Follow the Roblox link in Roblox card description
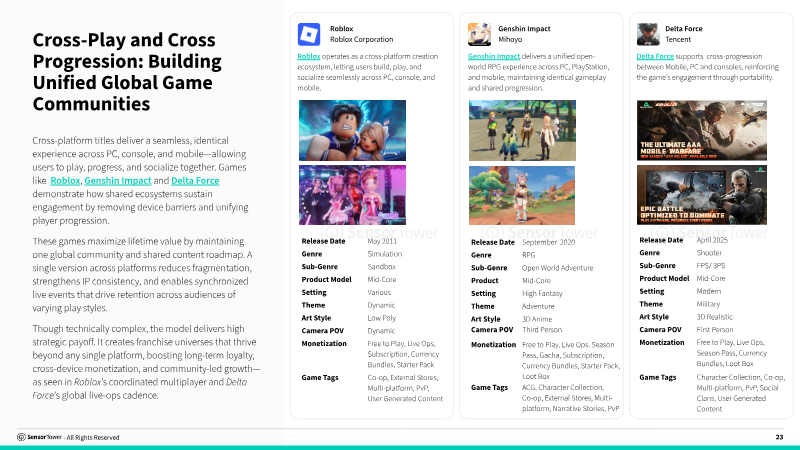This screenshot has height=450, width=800. [309, 56]
